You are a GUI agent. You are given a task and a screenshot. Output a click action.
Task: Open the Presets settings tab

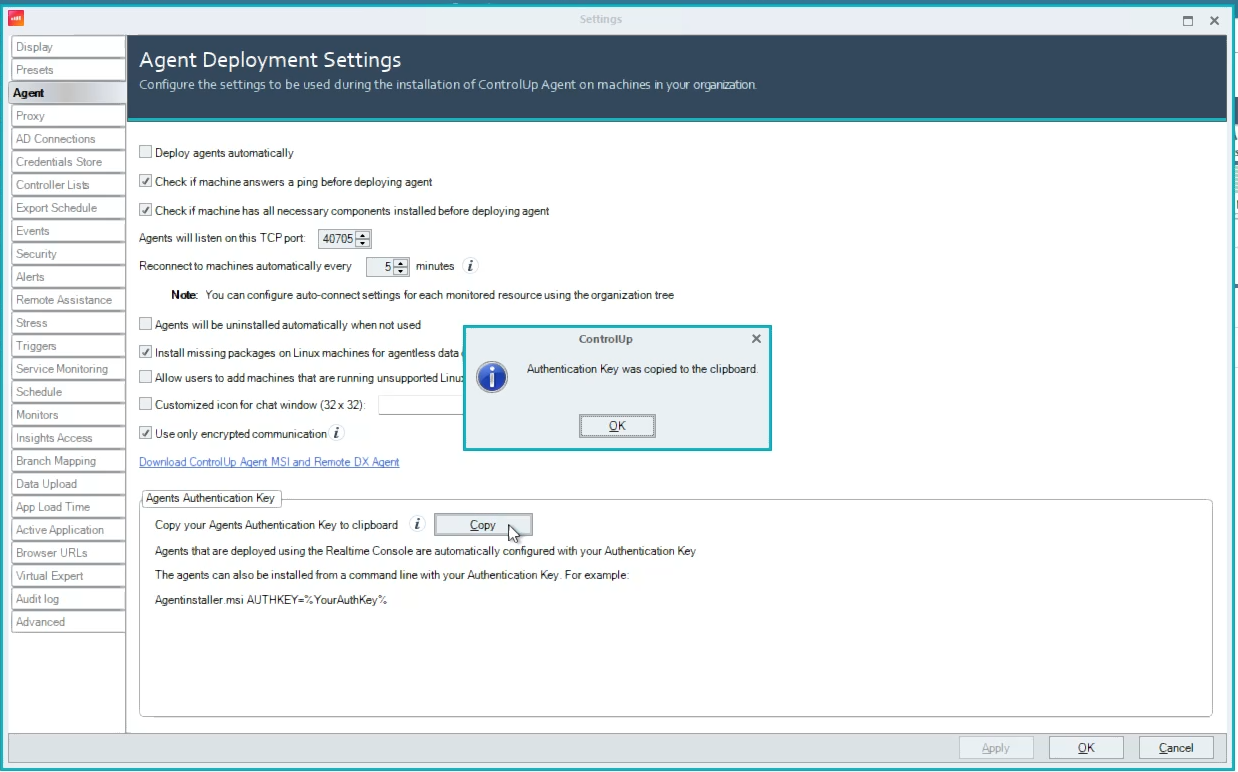pyautogui.click(x=67, y=70)
